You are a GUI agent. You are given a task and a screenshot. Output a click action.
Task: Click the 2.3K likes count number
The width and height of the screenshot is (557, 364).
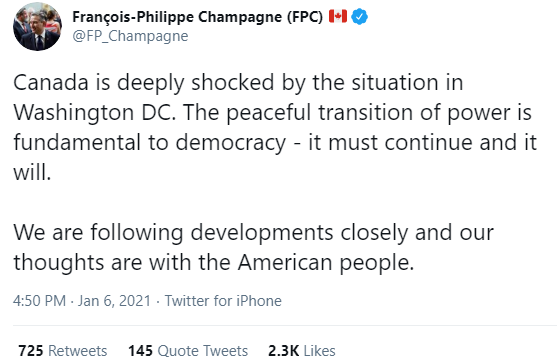(x=283, y=351)
